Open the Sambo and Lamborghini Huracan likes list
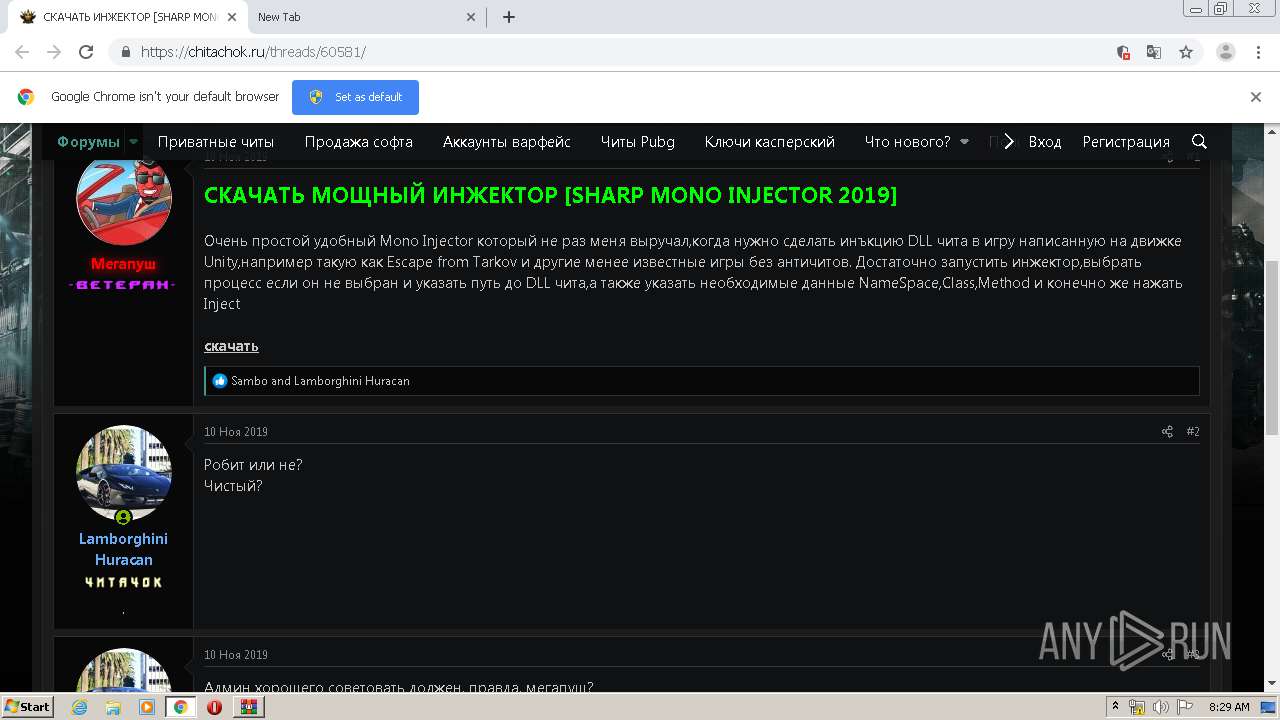Image resolution: width=1280 pixels, height=720 pixels. pos(320,381)
